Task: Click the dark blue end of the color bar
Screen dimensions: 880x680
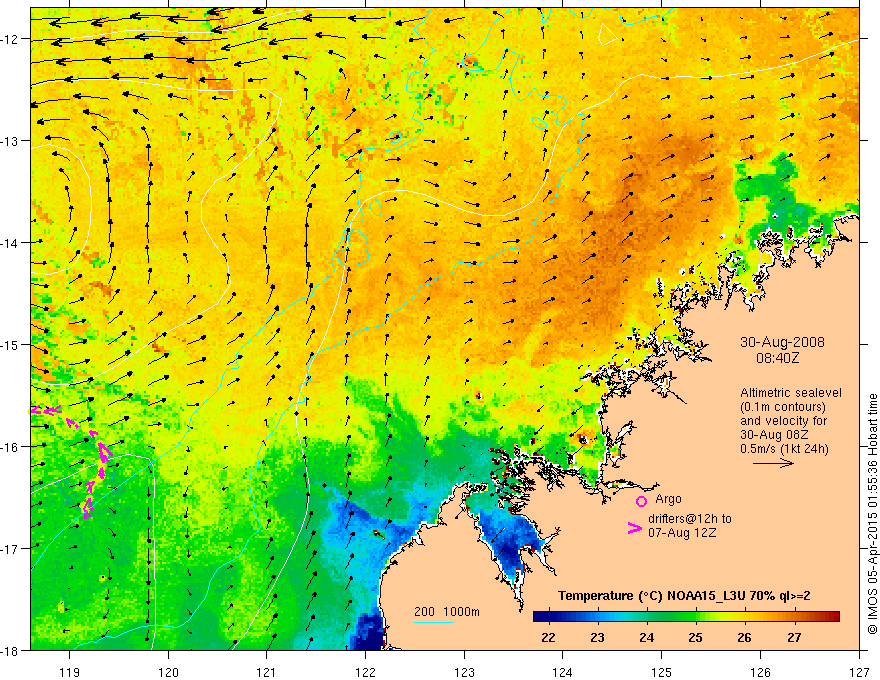Action: click(x=538, y=617)
